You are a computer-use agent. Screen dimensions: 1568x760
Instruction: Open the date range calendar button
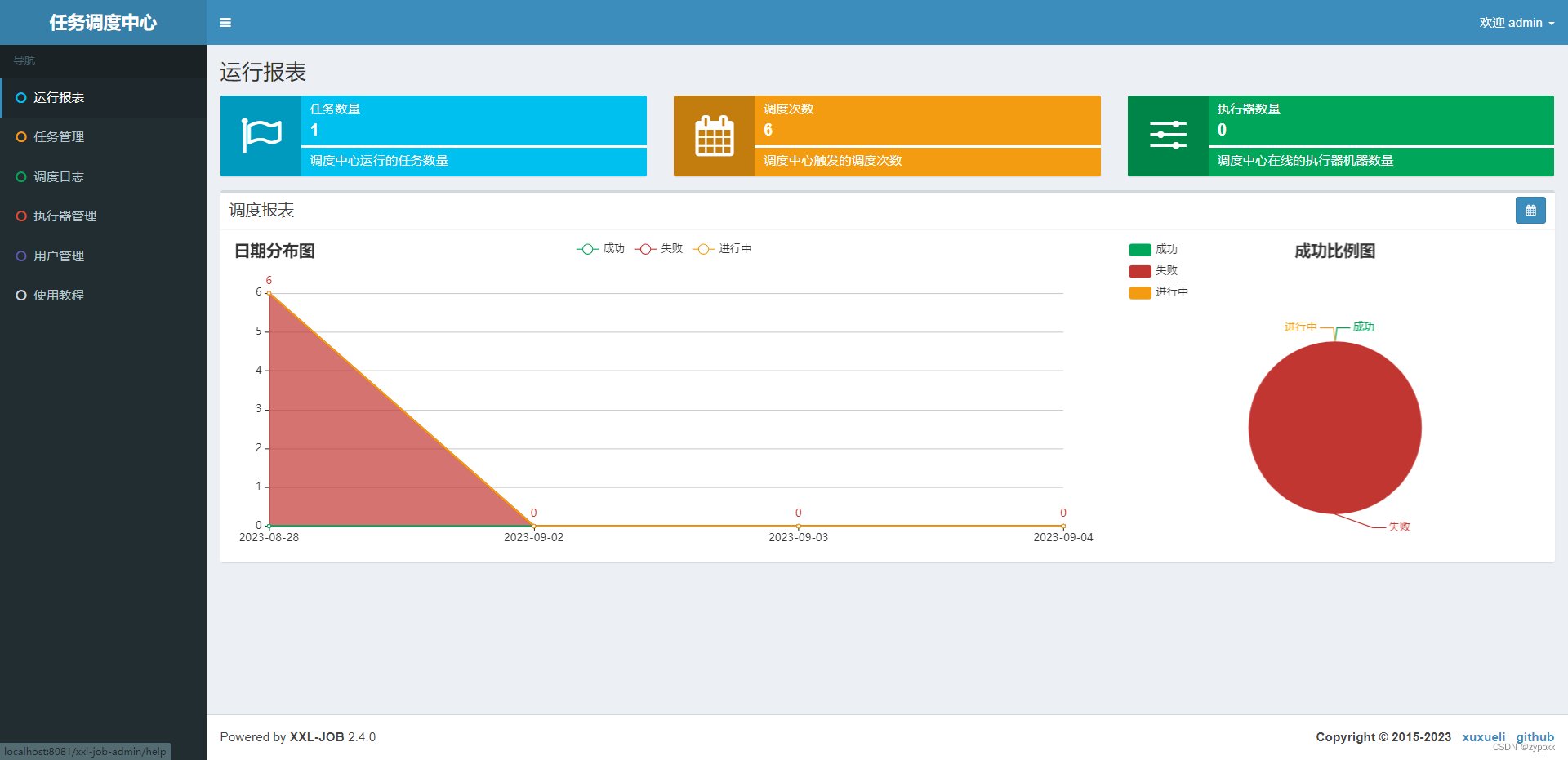click(1530, 211)
